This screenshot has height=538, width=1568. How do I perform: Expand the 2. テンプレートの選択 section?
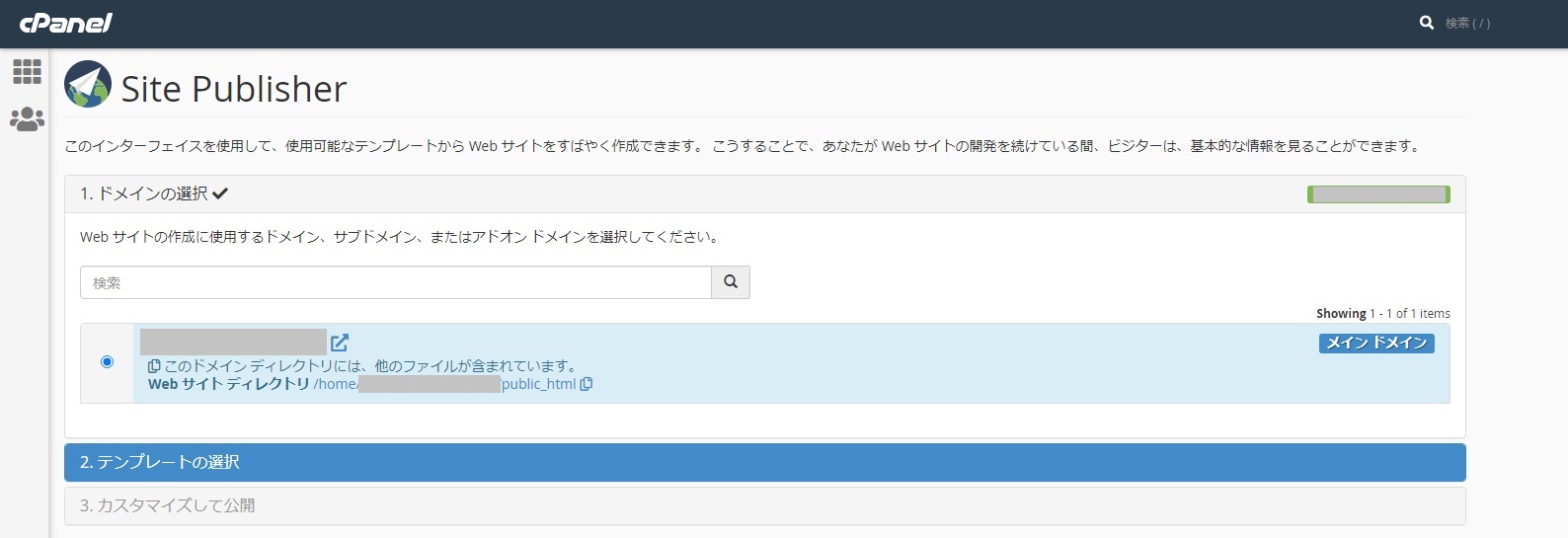[764, 462]
